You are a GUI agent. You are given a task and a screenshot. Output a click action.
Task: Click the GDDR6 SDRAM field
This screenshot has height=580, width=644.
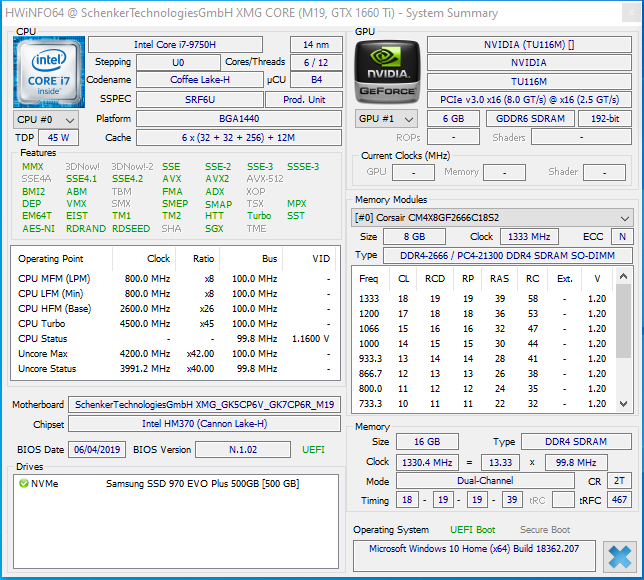coord(531,119)
